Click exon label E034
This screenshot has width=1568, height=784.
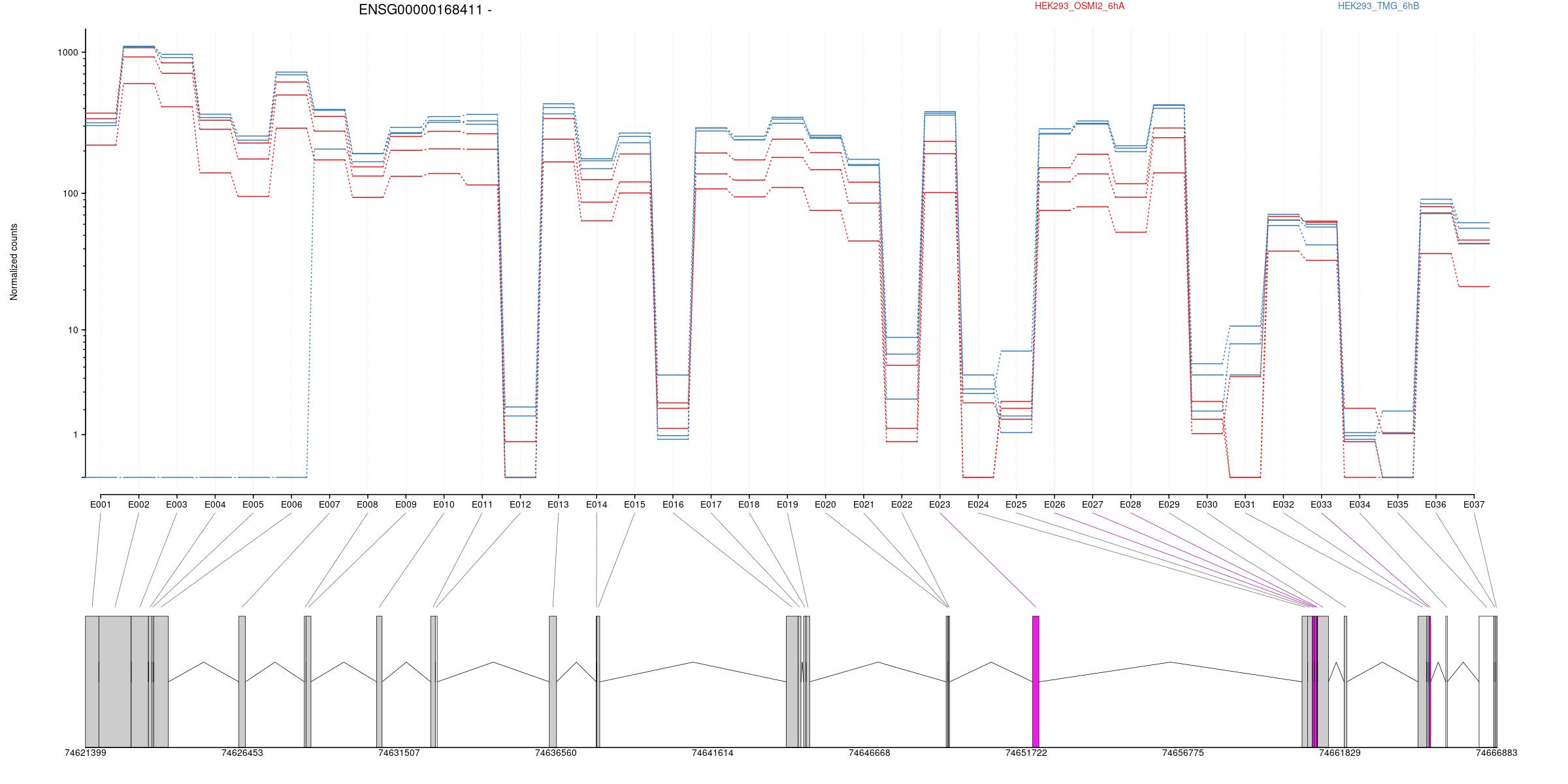tap(1360, 504)
